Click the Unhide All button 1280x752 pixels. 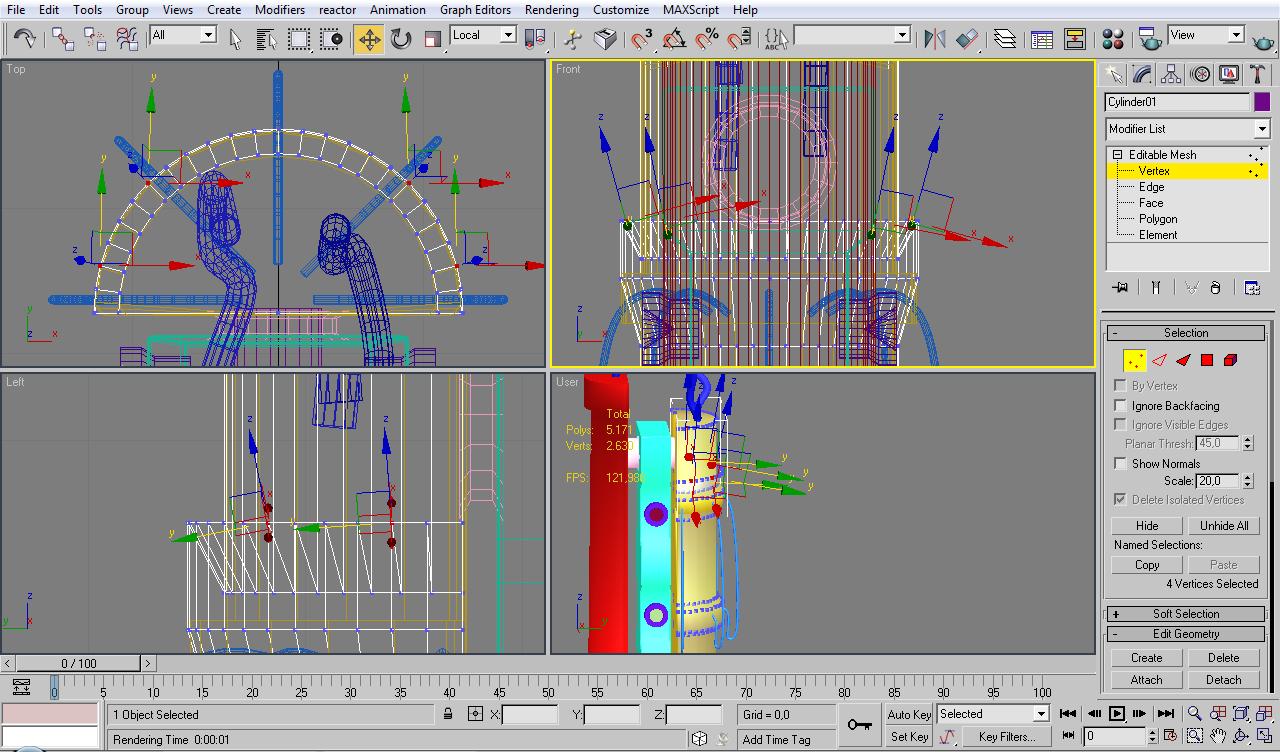1224,525
